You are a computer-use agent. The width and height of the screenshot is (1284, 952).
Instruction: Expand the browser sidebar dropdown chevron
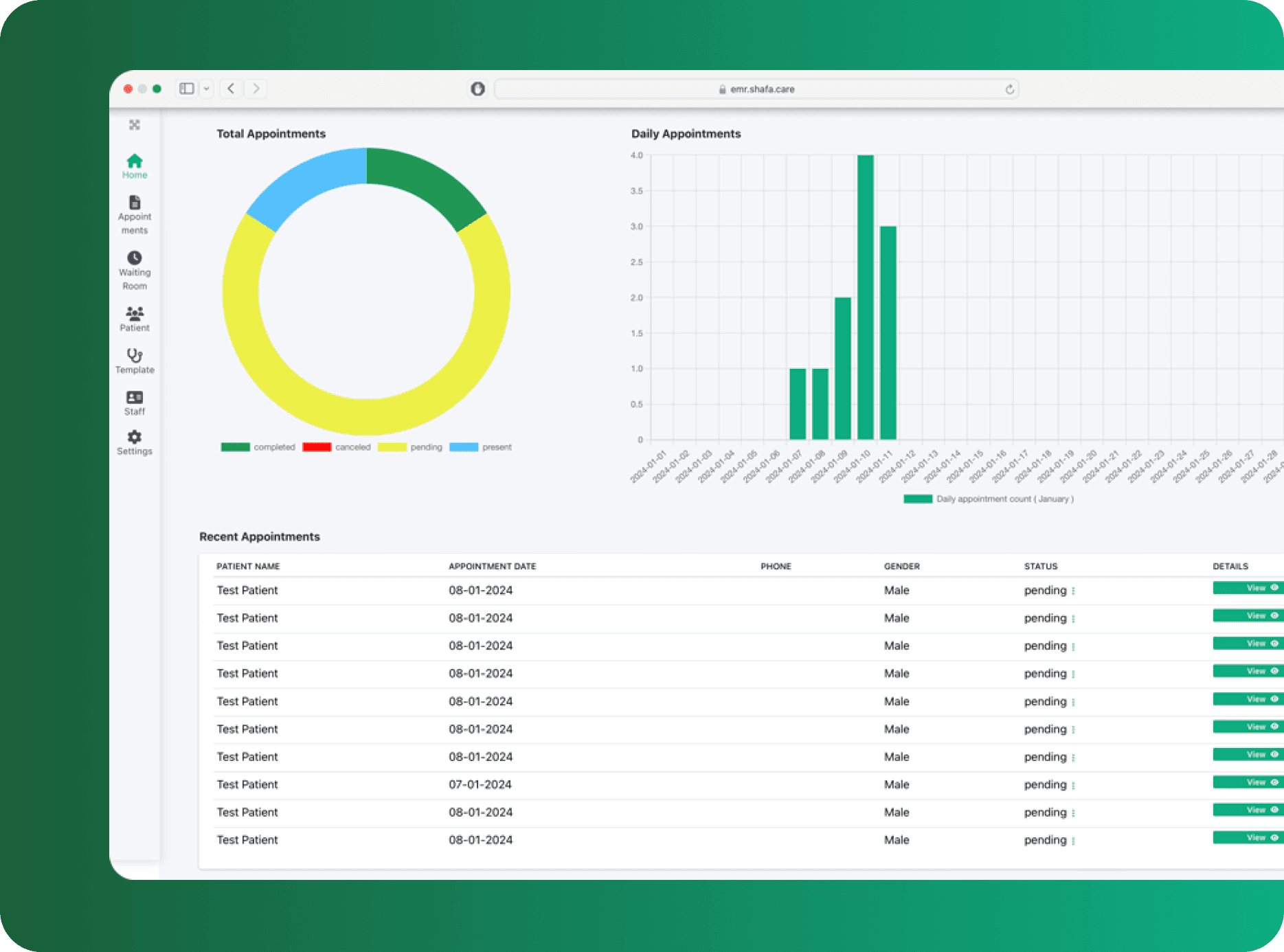point(206,89)
